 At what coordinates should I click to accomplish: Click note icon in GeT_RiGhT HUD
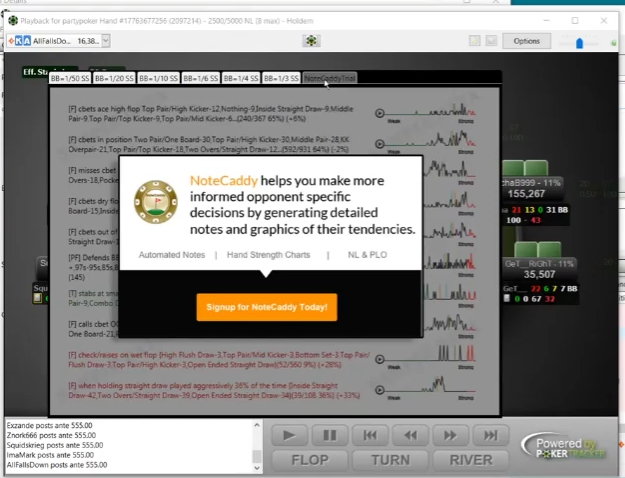507,298
